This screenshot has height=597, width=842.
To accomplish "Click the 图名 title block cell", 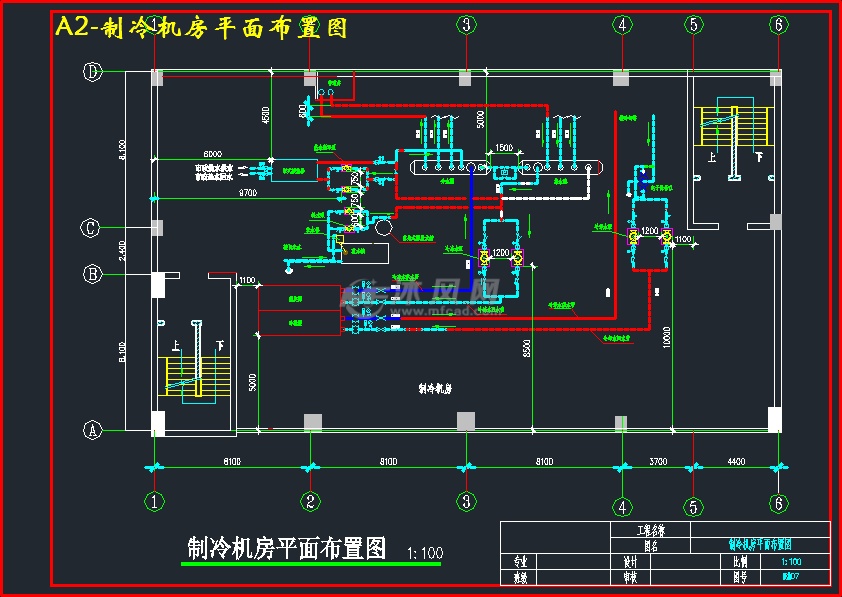I will click(651, 546).
